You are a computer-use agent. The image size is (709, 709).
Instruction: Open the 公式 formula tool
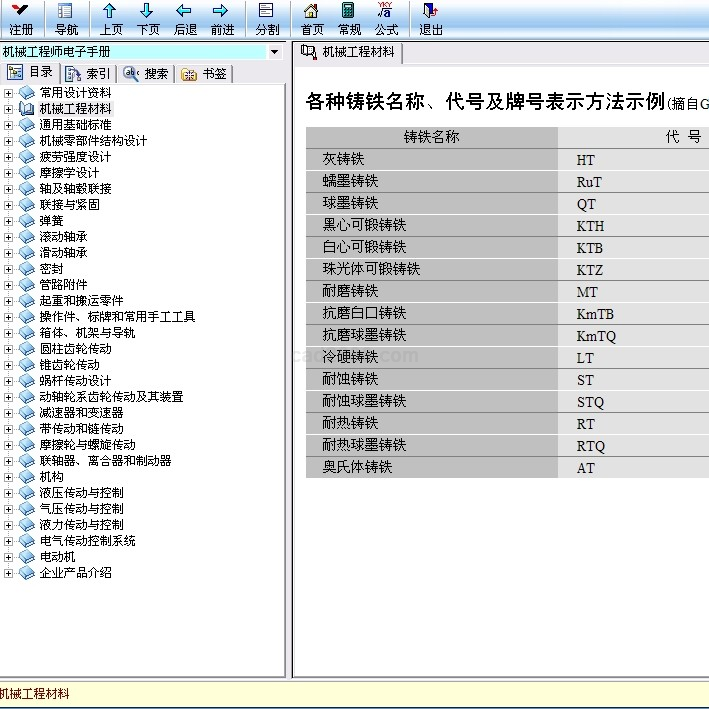pyautogui.click(x=386, y=18)
